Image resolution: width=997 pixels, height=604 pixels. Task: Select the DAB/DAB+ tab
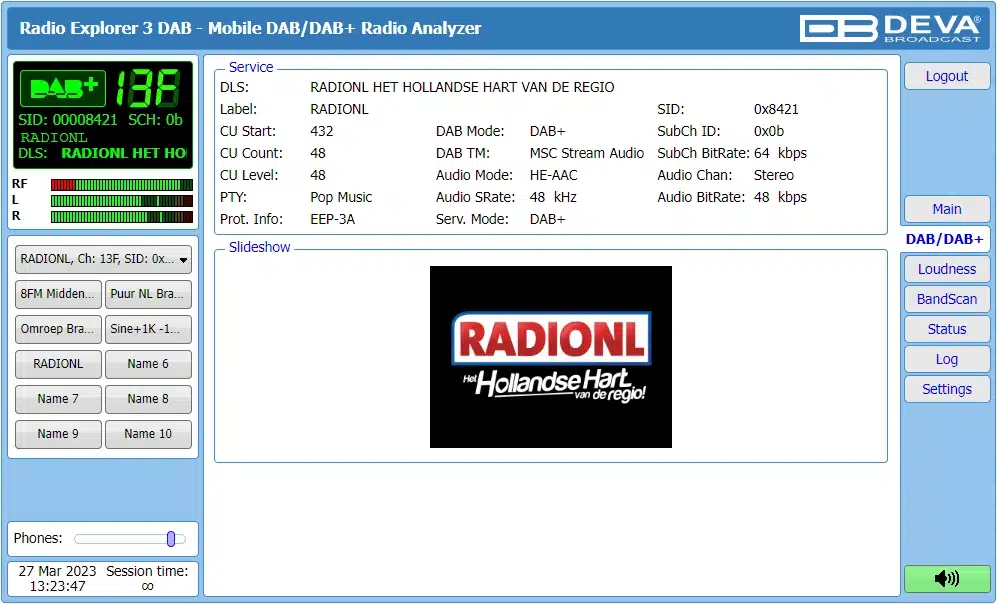click(x=944, y=239)
